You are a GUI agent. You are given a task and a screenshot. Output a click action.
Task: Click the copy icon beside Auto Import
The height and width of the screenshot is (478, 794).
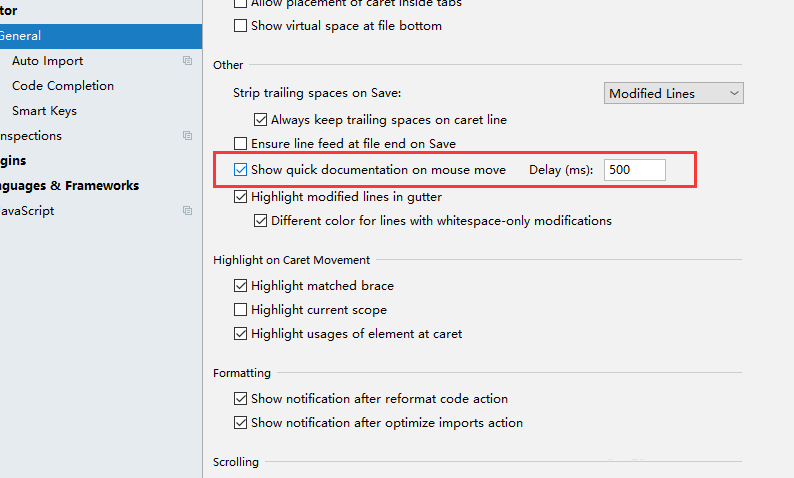(187, 61)
